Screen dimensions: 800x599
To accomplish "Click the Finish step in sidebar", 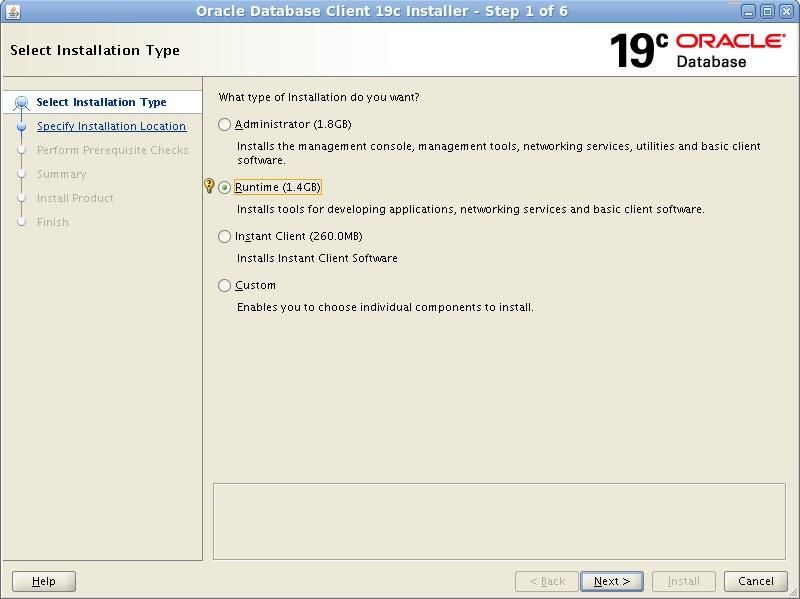I will [53, 222].
